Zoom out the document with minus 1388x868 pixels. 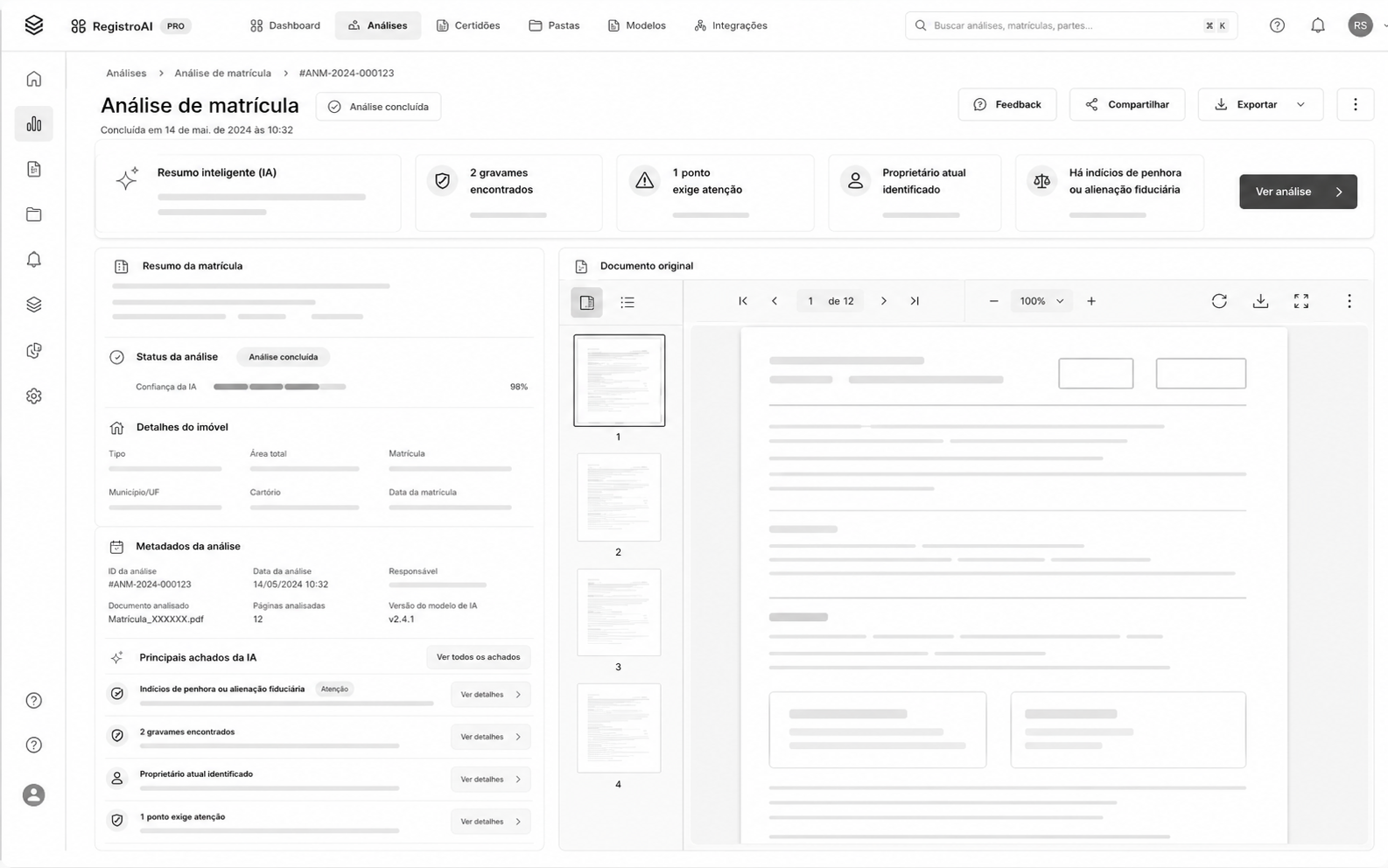coord(993,301)
